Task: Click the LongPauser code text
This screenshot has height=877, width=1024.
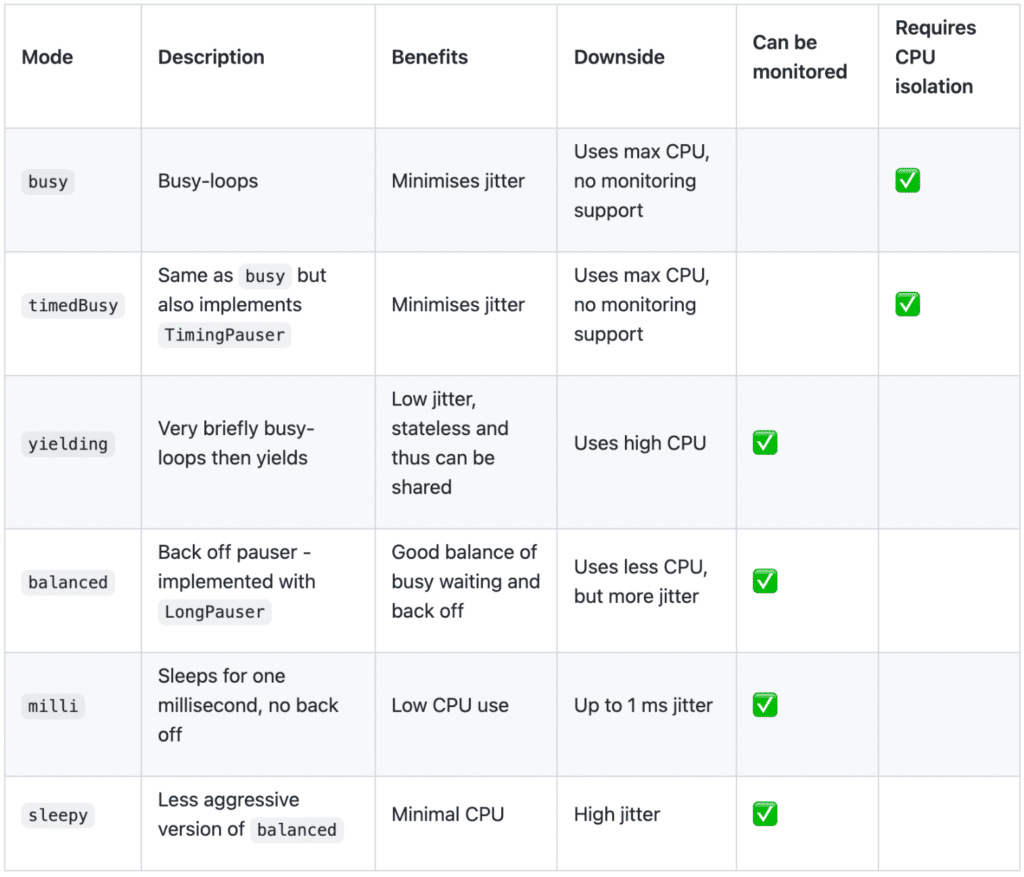Action: point(215,612)
